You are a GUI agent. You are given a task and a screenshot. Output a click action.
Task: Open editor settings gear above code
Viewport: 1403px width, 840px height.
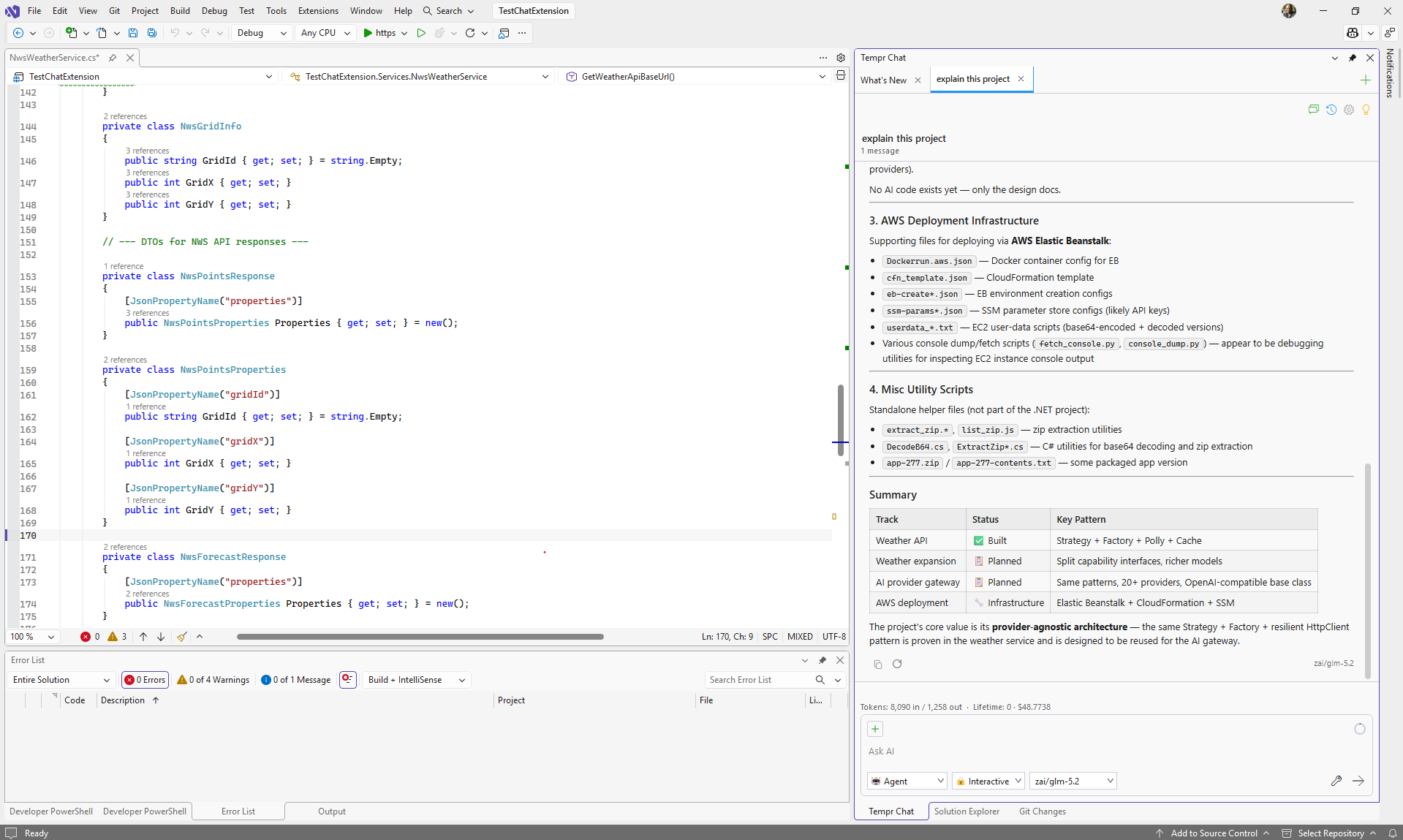click(841, 58)
